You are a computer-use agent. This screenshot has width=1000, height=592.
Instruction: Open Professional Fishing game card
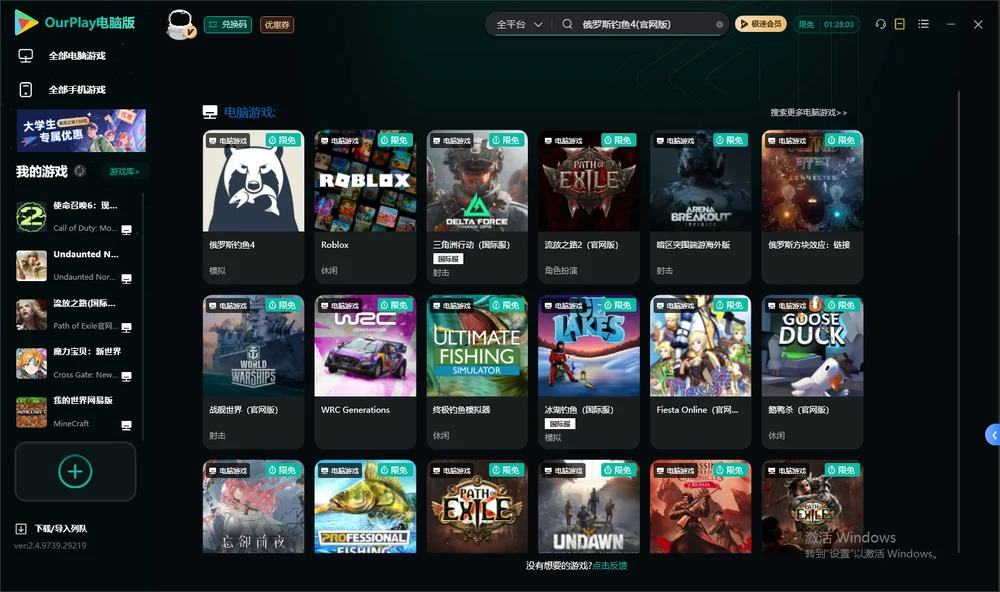pos(365,507)
